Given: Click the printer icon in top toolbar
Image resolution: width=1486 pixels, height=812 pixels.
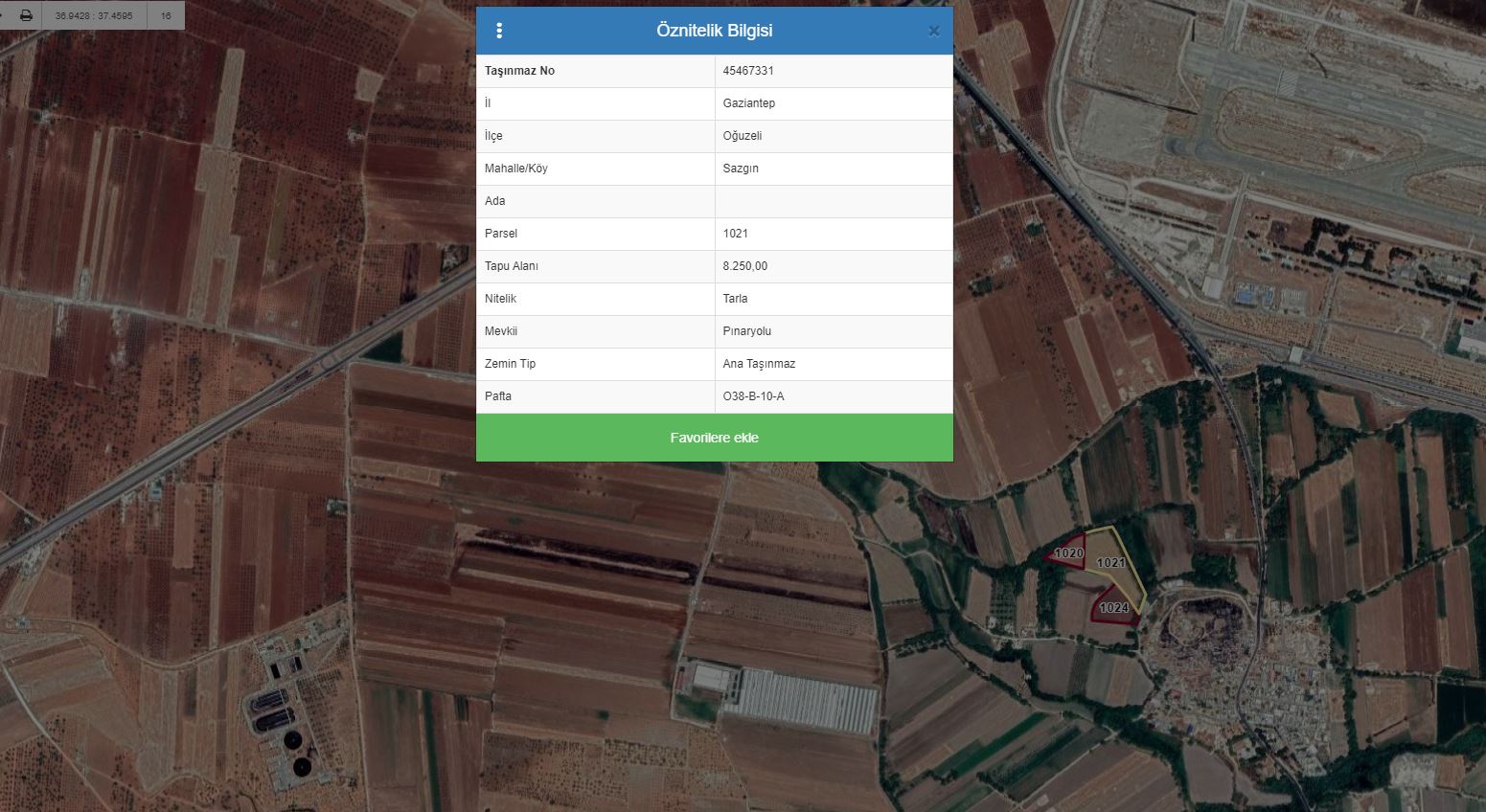Looking at the screenshot, I should tap(26, 15).
